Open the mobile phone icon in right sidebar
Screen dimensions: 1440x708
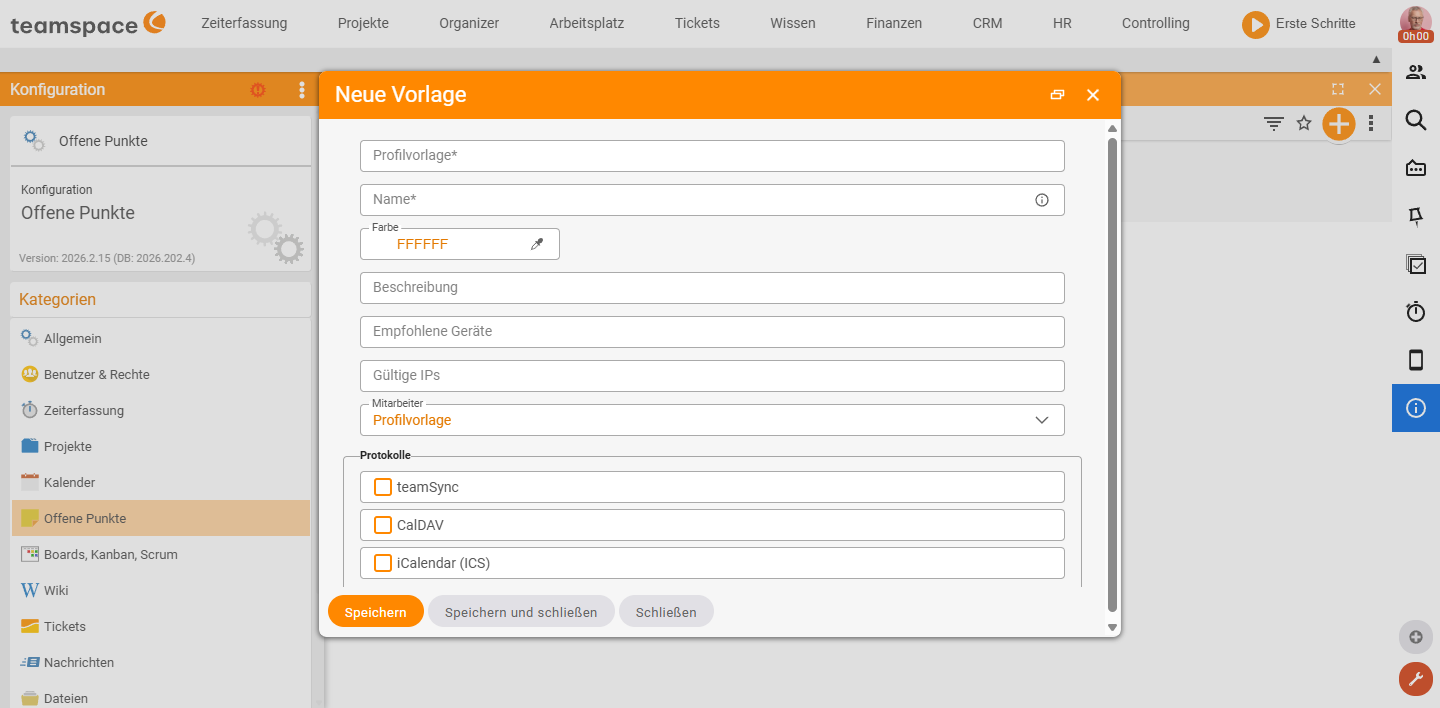click(x=1416, y=360)
